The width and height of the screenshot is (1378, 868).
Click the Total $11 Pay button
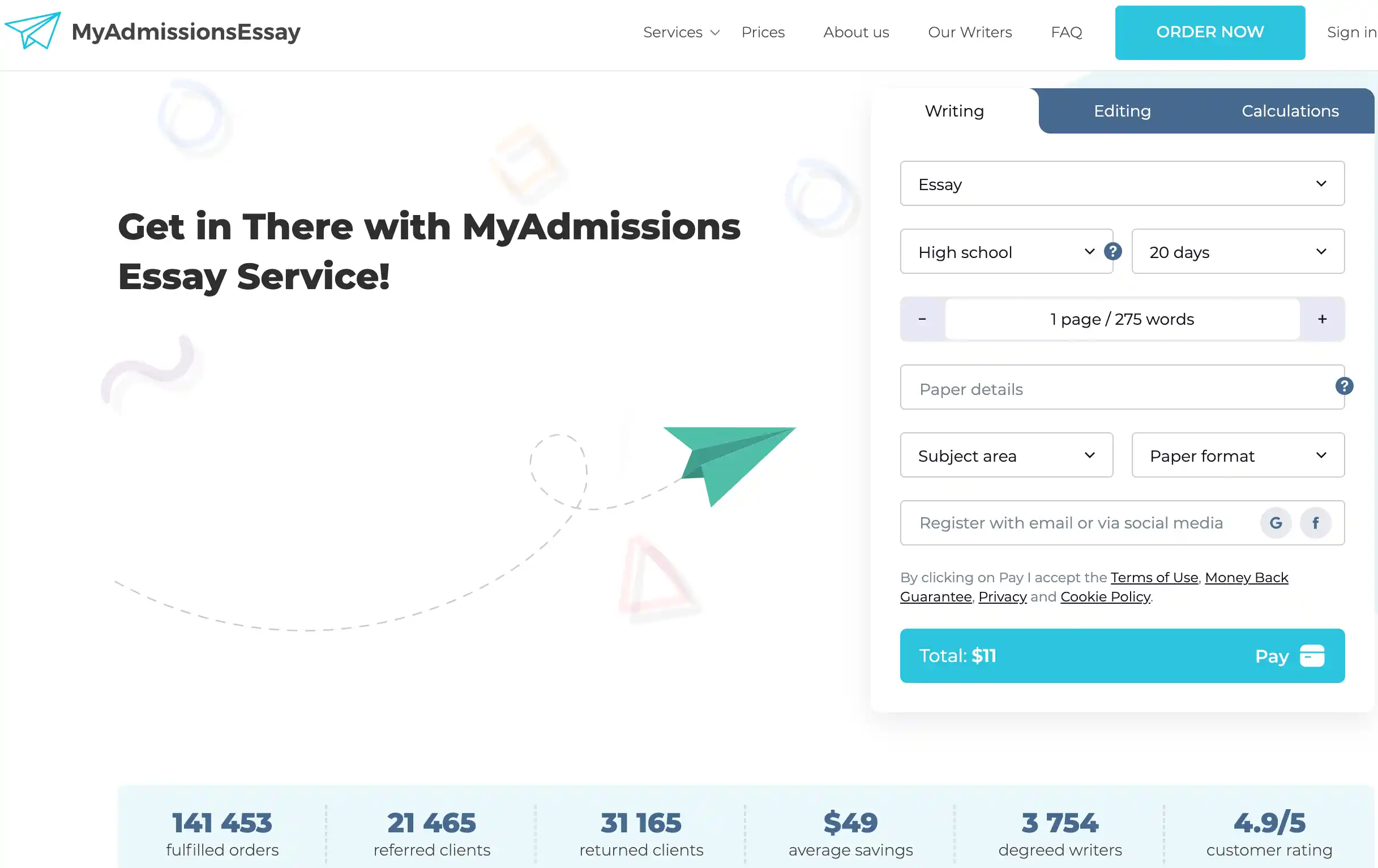[1122, 656]
